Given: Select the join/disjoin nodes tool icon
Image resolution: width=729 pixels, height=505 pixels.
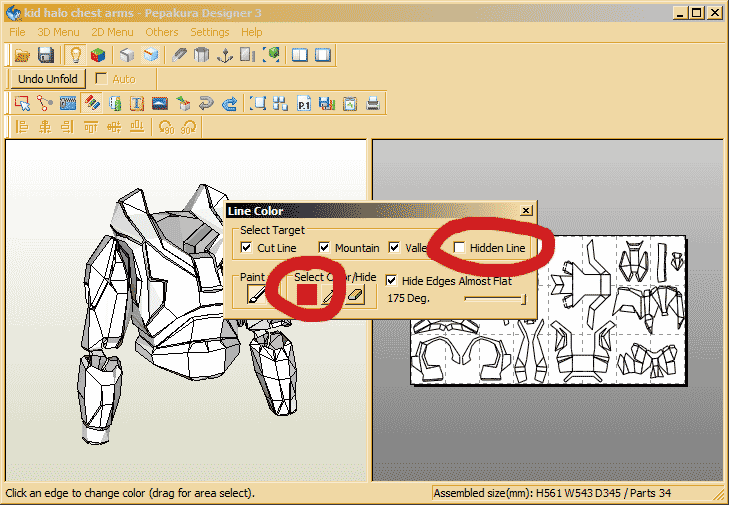Looking at the screenshot, I should pyautogui.click(x=45, y=103).
